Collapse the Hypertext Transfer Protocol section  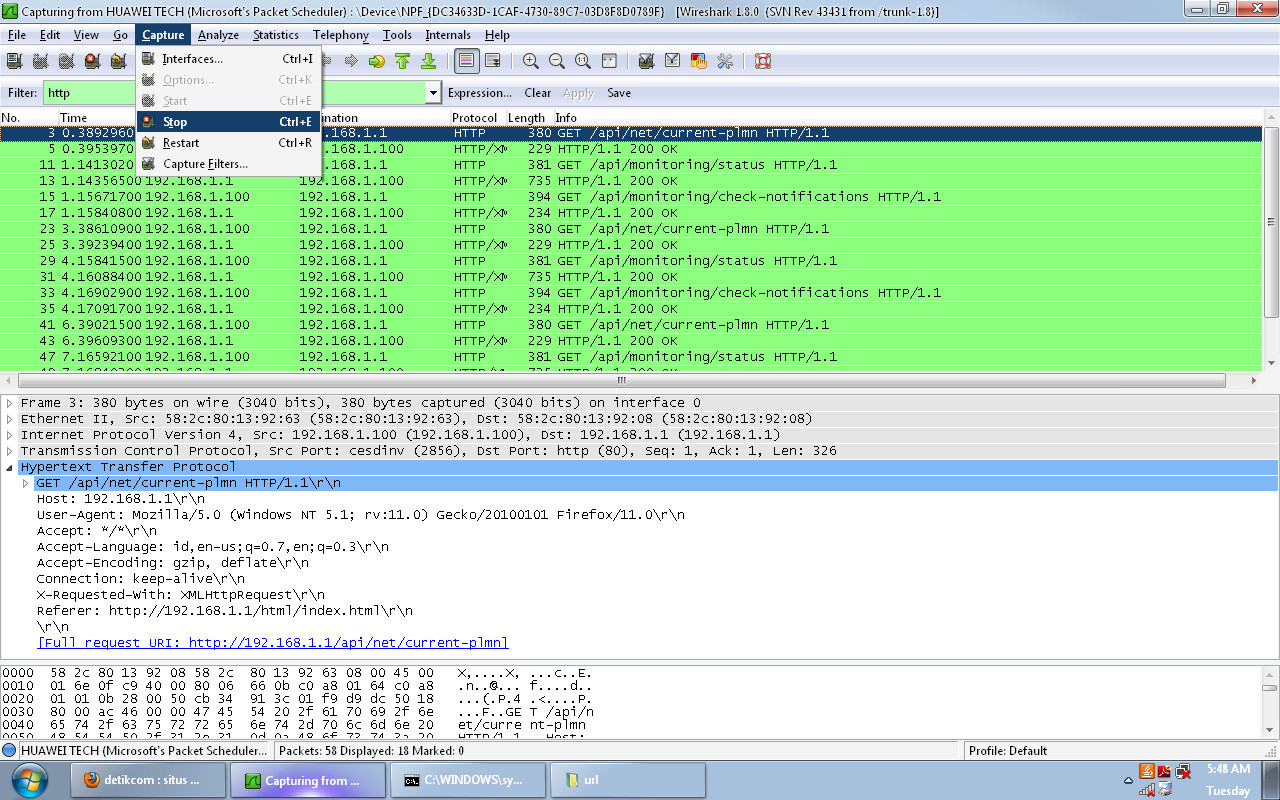10,467
